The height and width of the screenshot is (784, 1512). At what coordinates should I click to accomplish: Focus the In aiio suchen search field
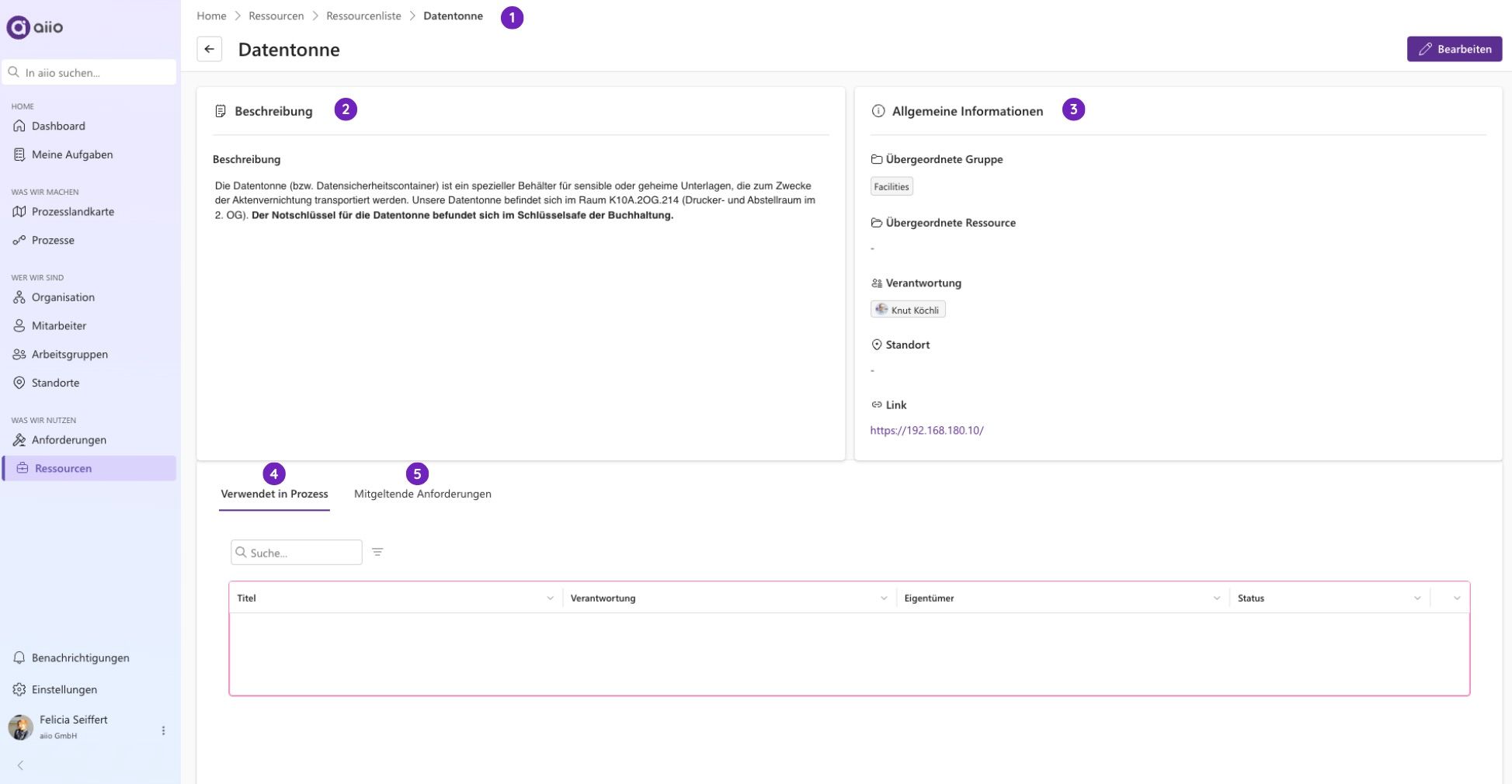tap(89, 72)
